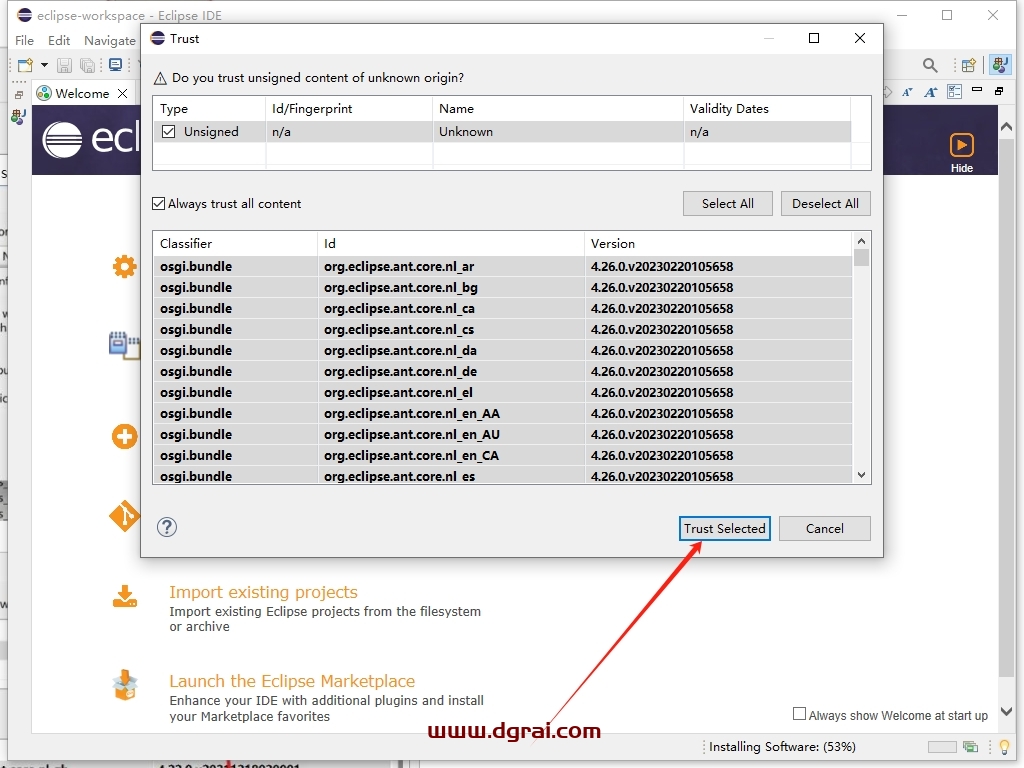Close the Welcome tab

pyautogui.click(x=122, y=93)
